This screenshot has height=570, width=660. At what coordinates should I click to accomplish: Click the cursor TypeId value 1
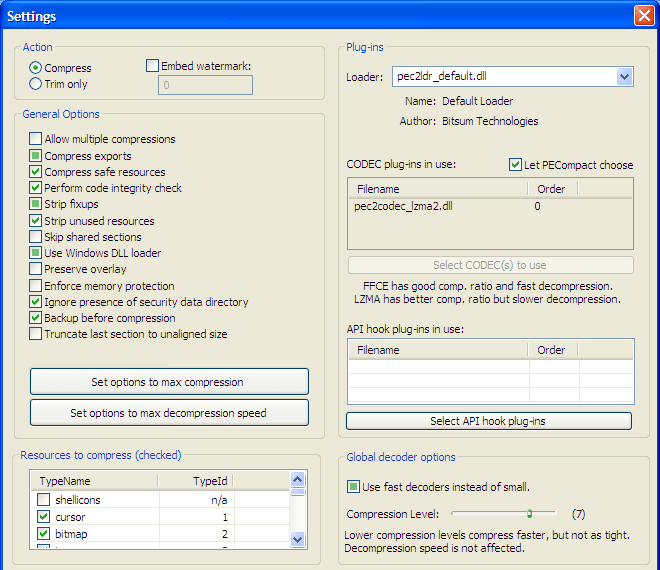[x=225, y=517]
